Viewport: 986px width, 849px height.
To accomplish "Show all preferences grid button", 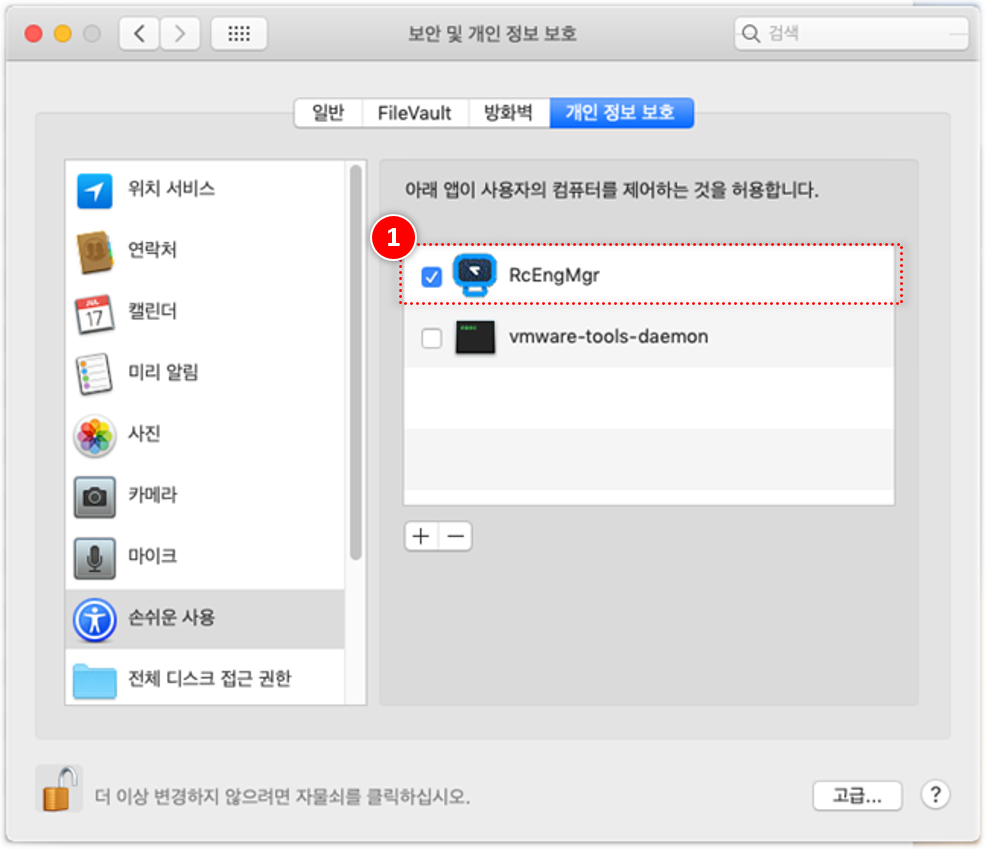I will 238,34.
